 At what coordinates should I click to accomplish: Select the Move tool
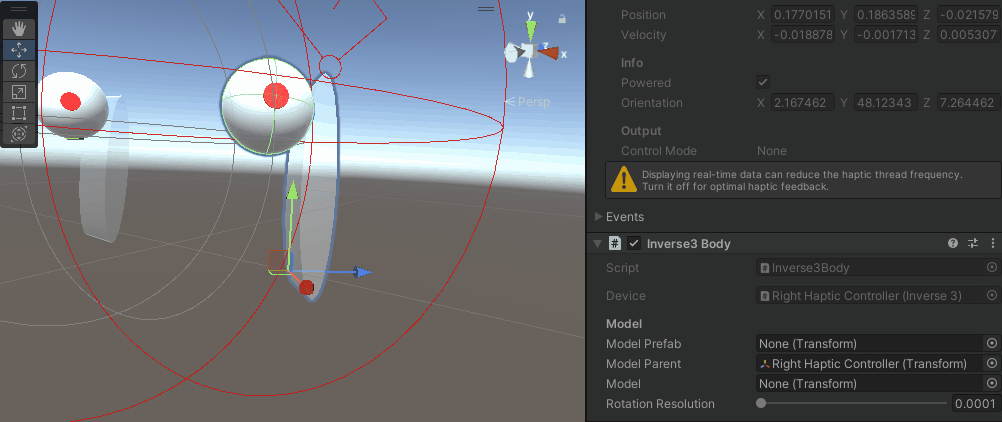coord(19,50)
